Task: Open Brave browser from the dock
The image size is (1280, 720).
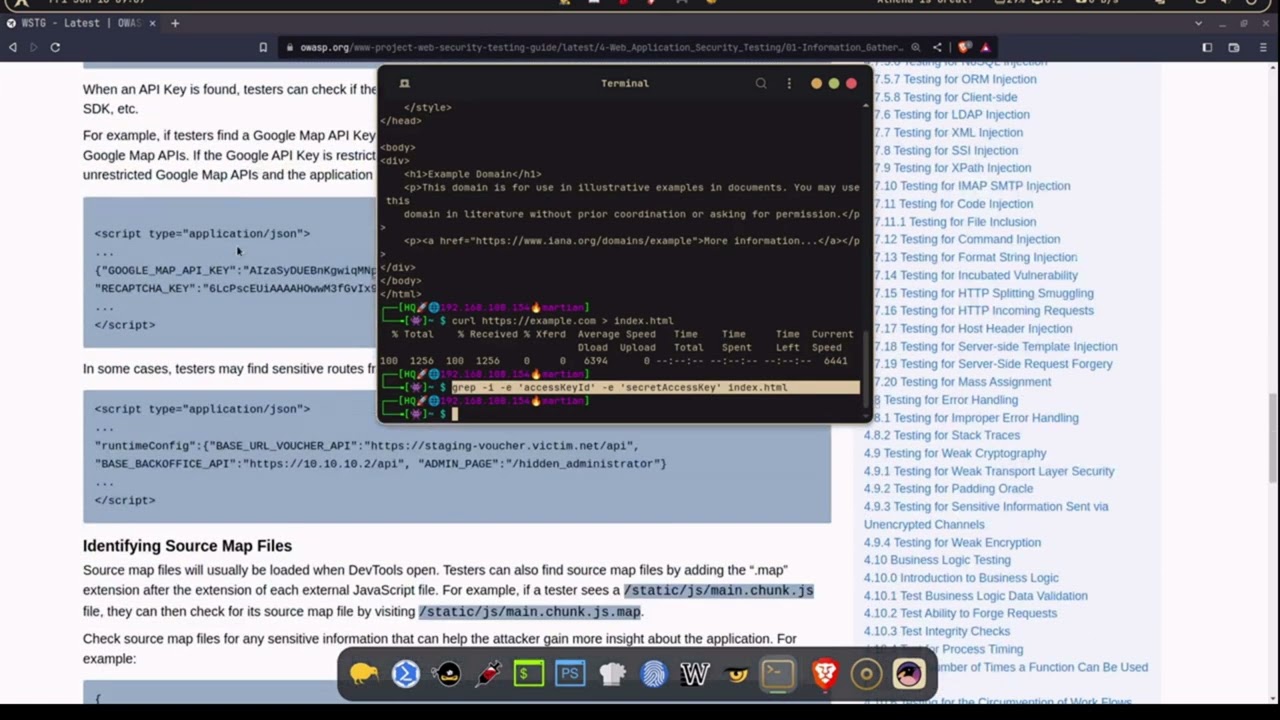Action: pos(825,674)
